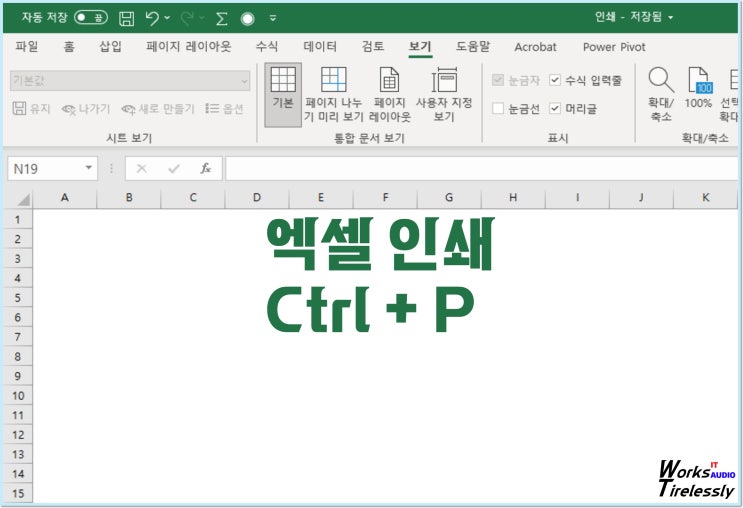Switch to the 홈 tab
The height and width of the screenshot is (508, 743).
[x=69, y=46]
